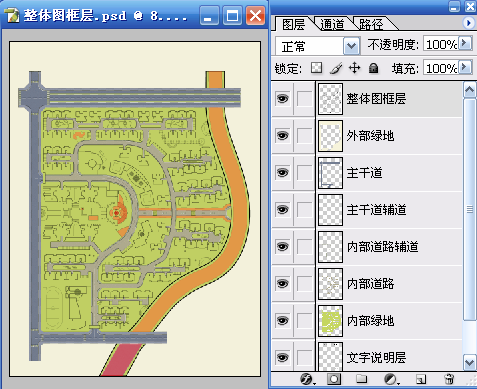Add a layer style with fx icon
The height and width of the screenshot is (389, 477).
point(306,379)
